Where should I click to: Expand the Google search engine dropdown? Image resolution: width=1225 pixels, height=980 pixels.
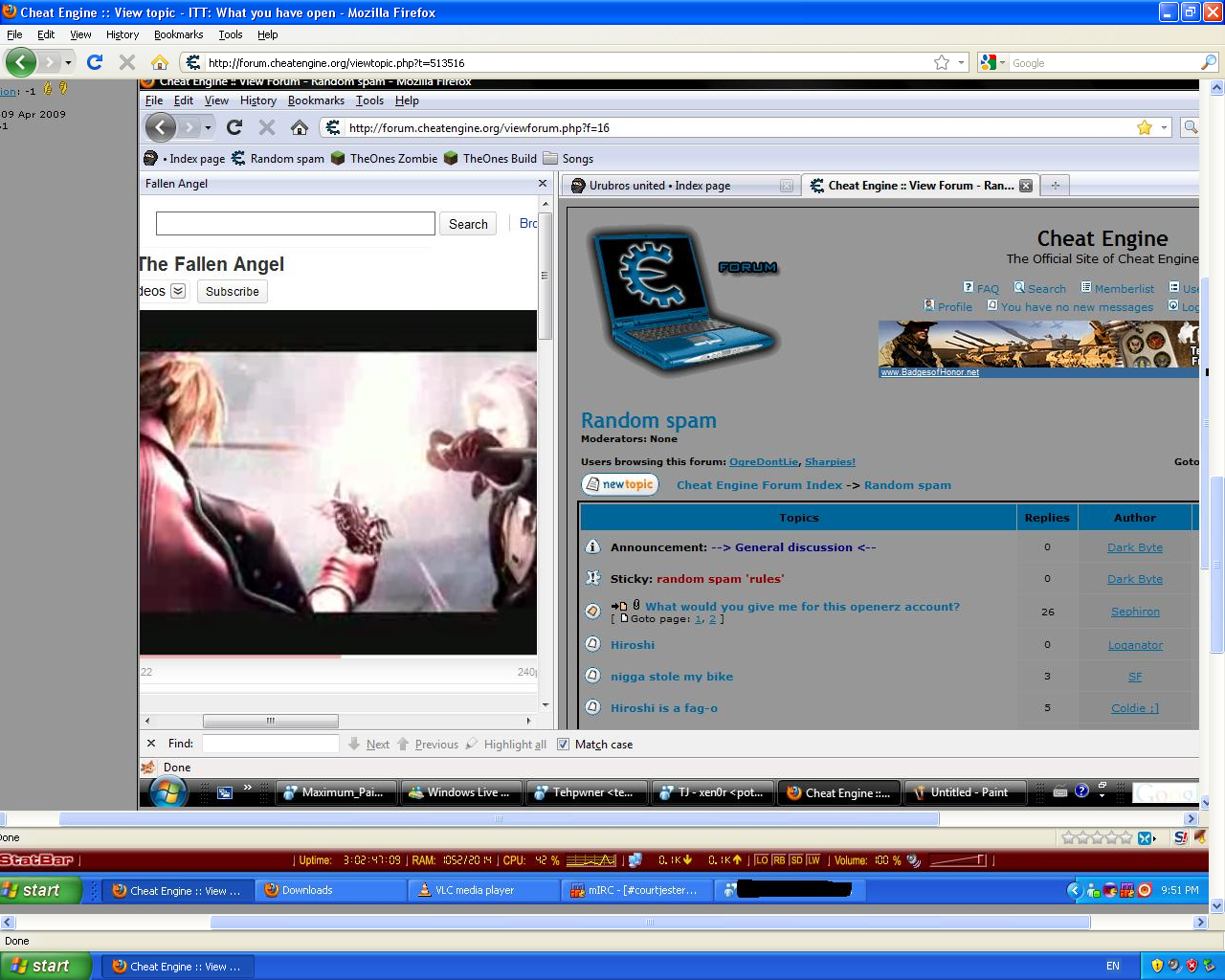point(1003,62)
